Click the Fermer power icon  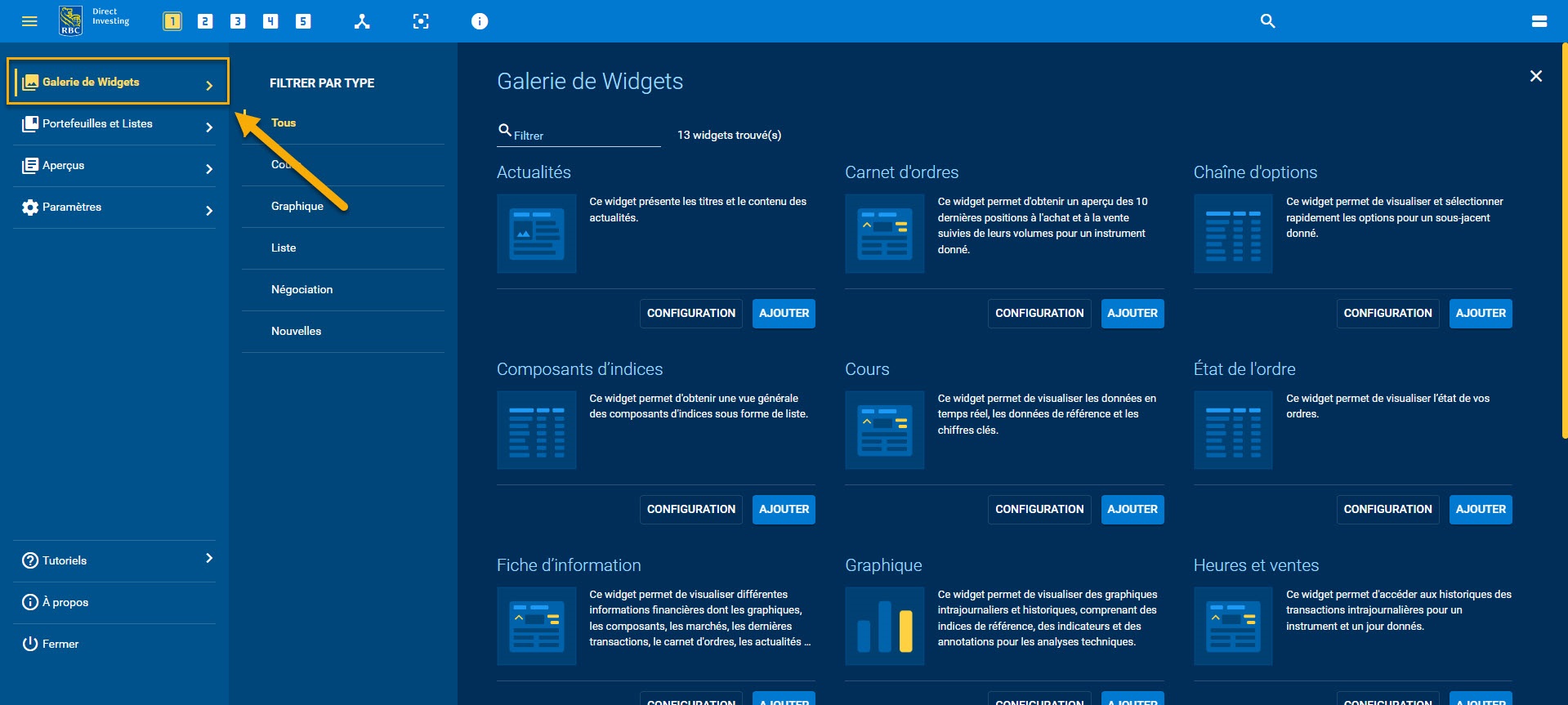click(x=30, y=644)
